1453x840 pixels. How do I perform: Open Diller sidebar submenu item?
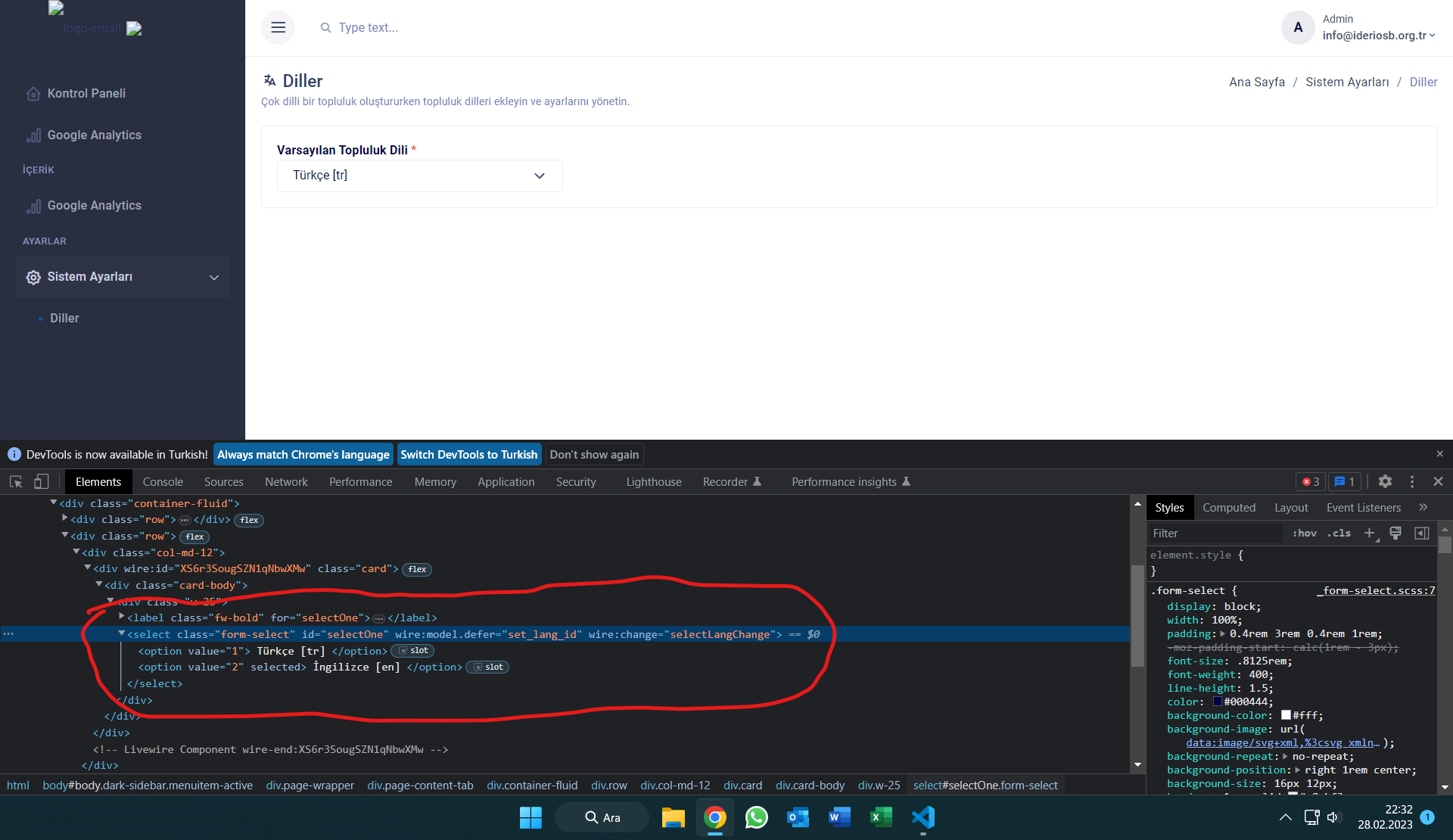(x=64, y=319)
